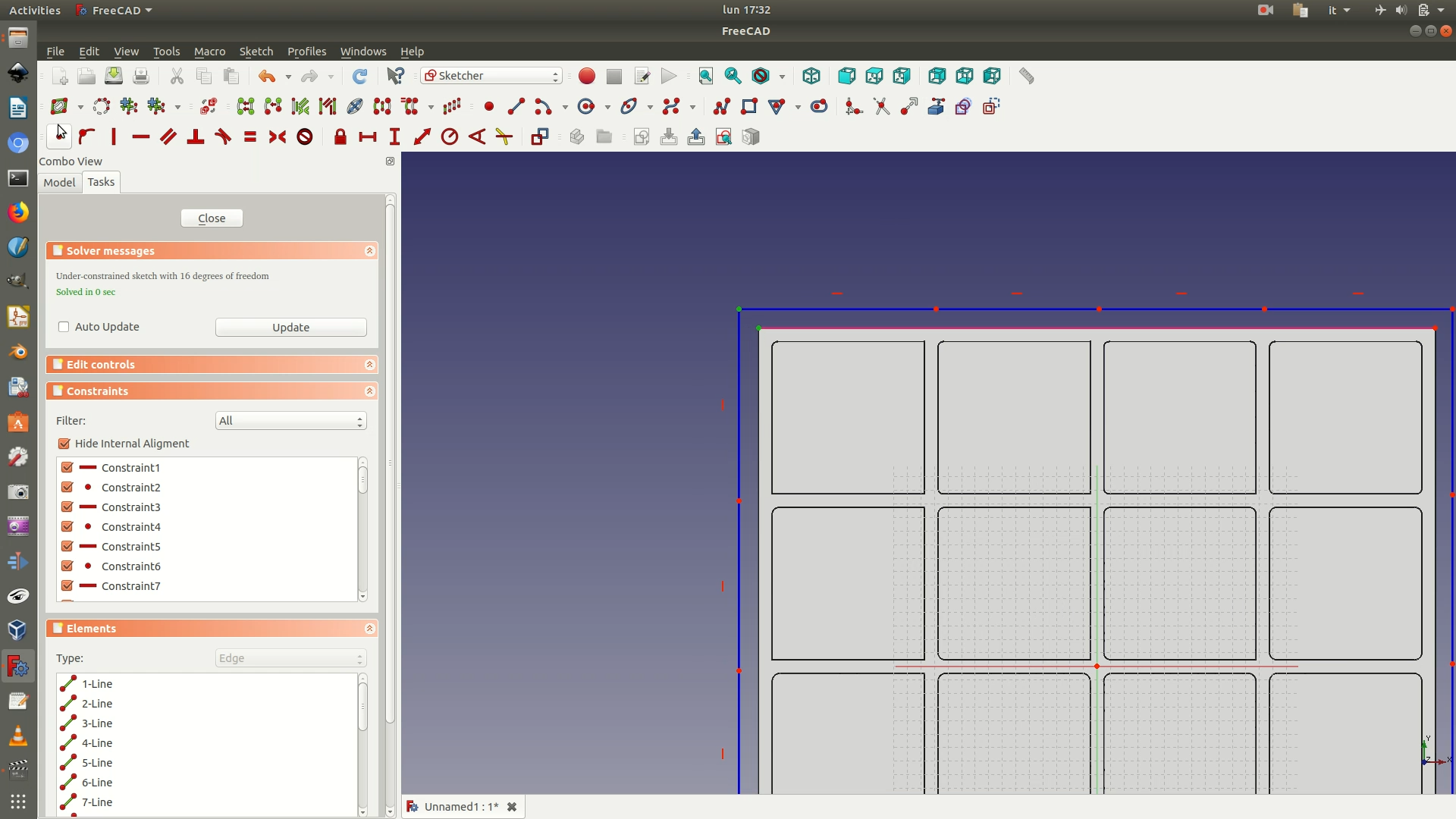This screenshot has width=1456, height=819.
Task: Click the Close sketch button
Action: (x=212, y=218)
